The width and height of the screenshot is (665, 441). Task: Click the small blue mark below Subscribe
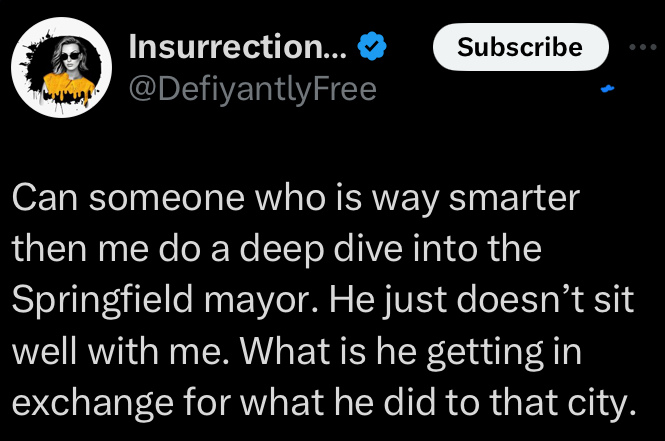coord(608,90)
